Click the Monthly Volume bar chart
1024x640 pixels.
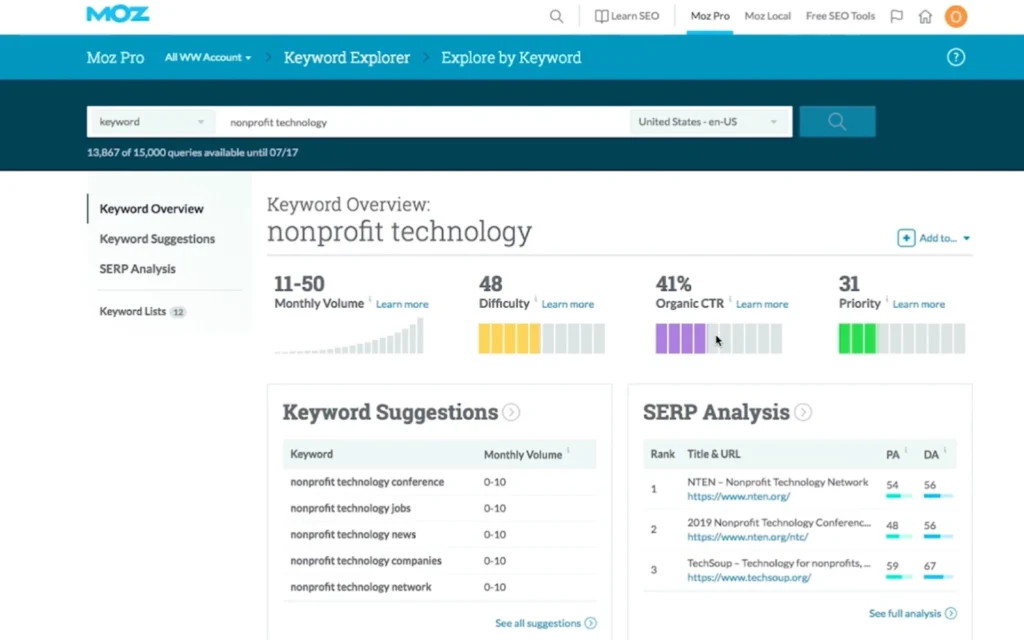coord(349,336)
